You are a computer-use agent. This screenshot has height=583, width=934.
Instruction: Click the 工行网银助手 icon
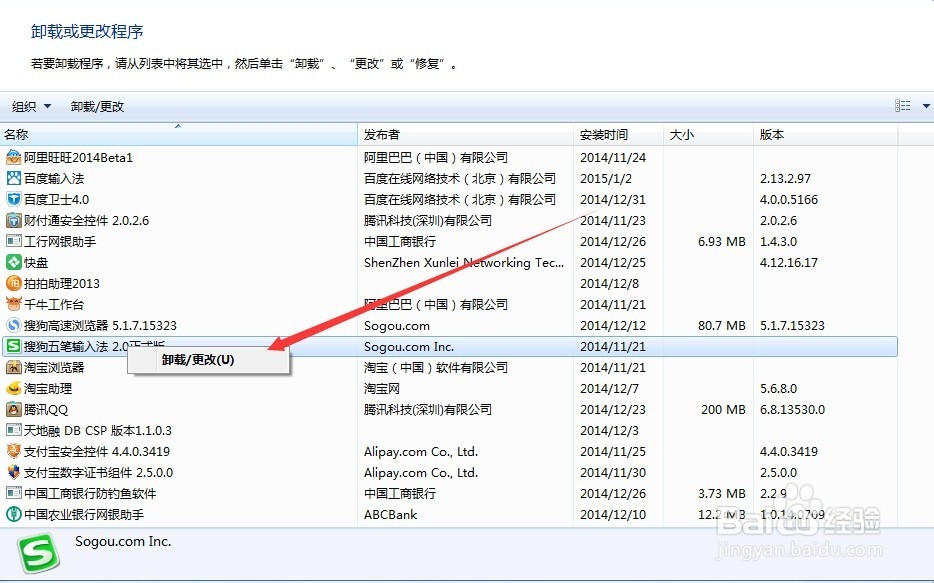(x=13, y=241)
